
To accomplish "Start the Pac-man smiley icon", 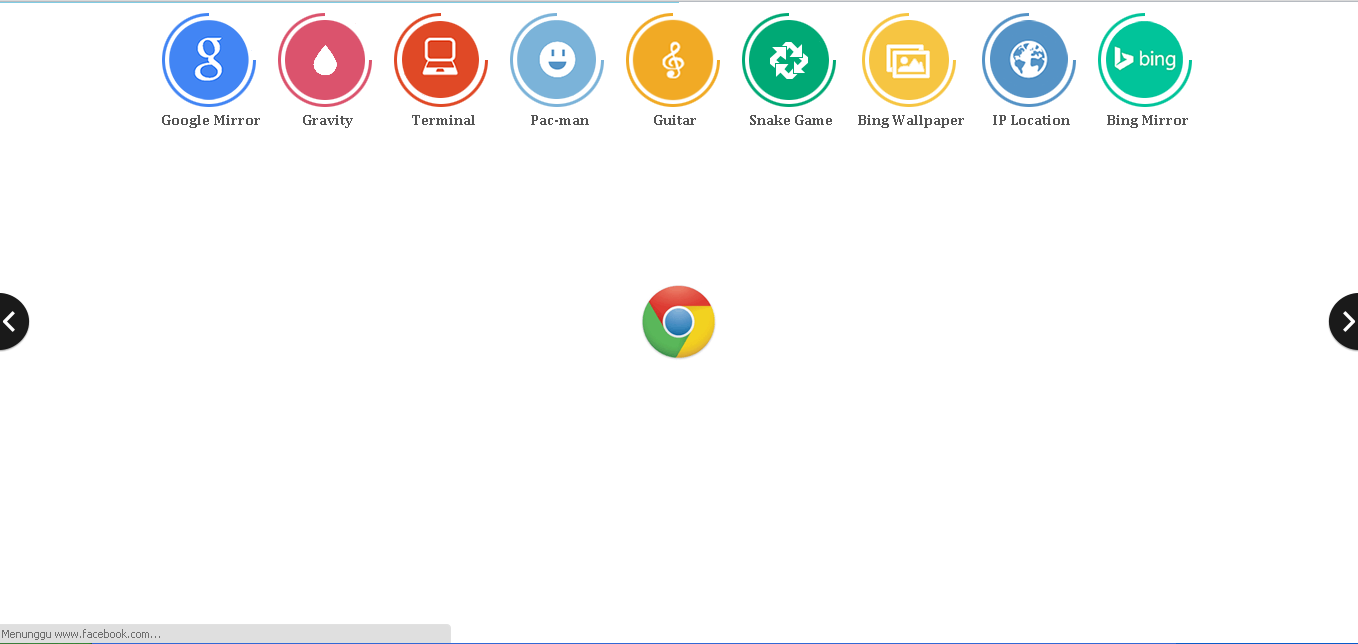I will coord(557,60).
